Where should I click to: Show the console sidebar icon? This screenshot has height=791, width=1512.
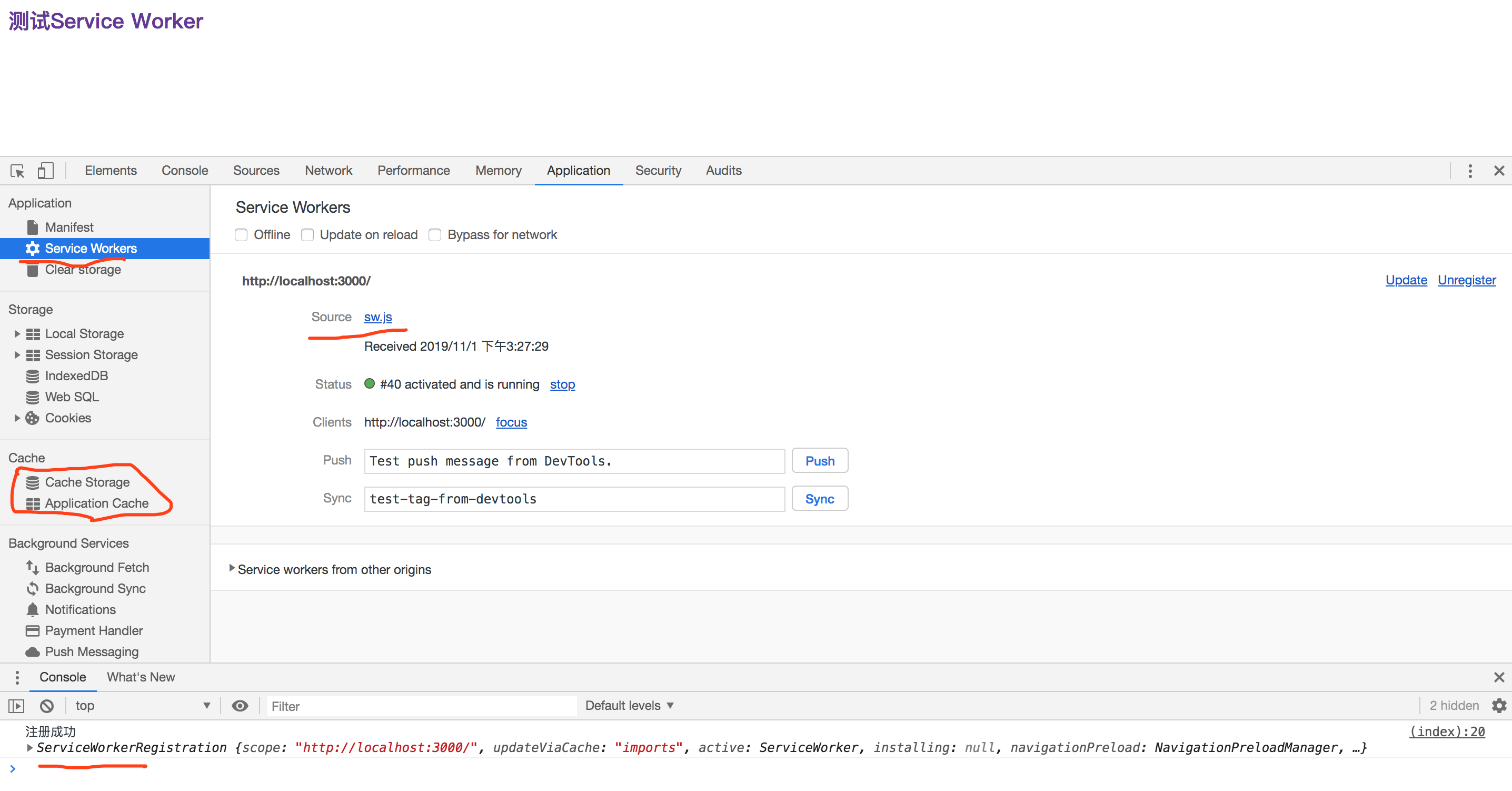tap(16, 706)
